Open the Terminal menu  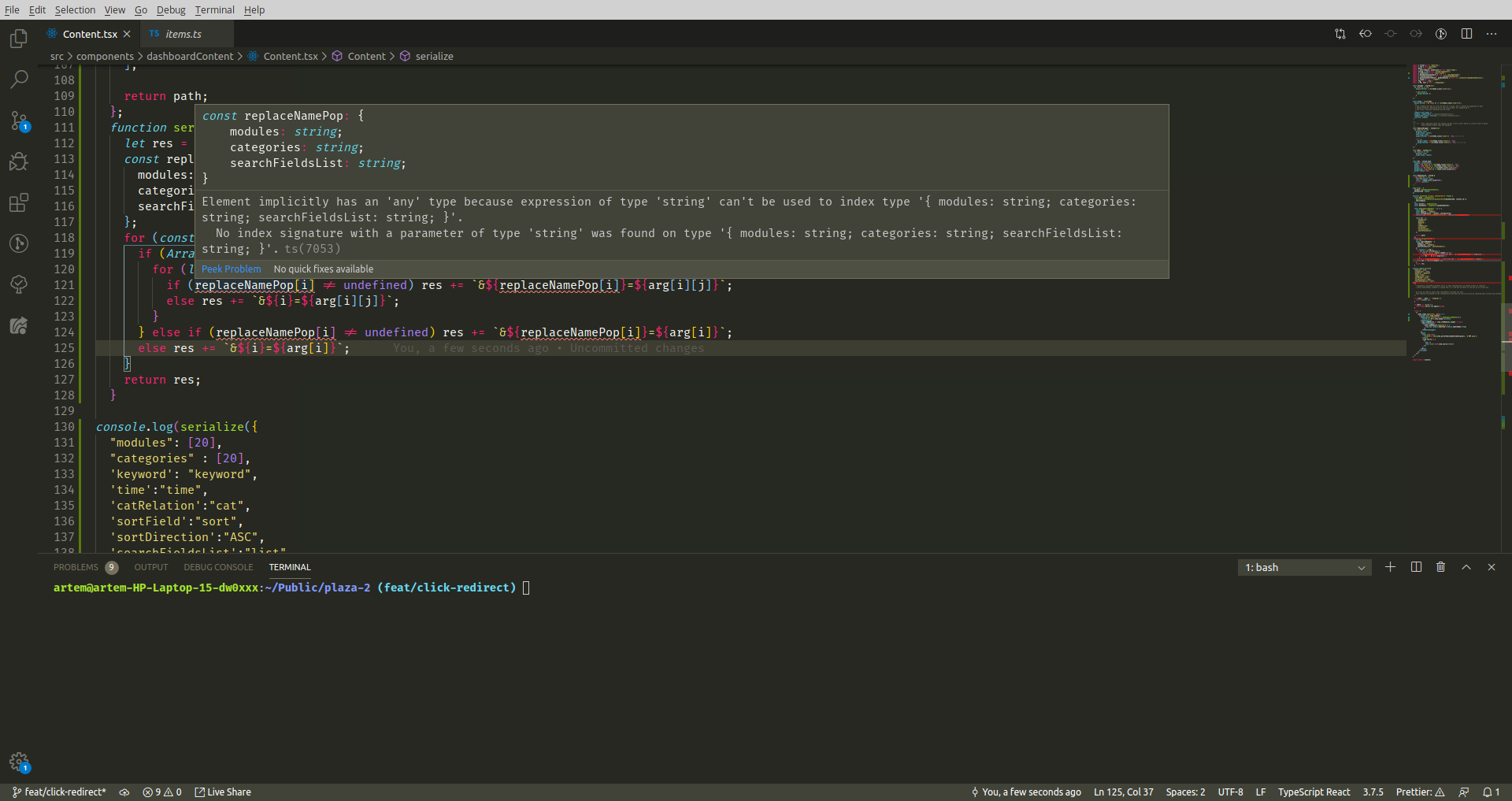(215, 9)
